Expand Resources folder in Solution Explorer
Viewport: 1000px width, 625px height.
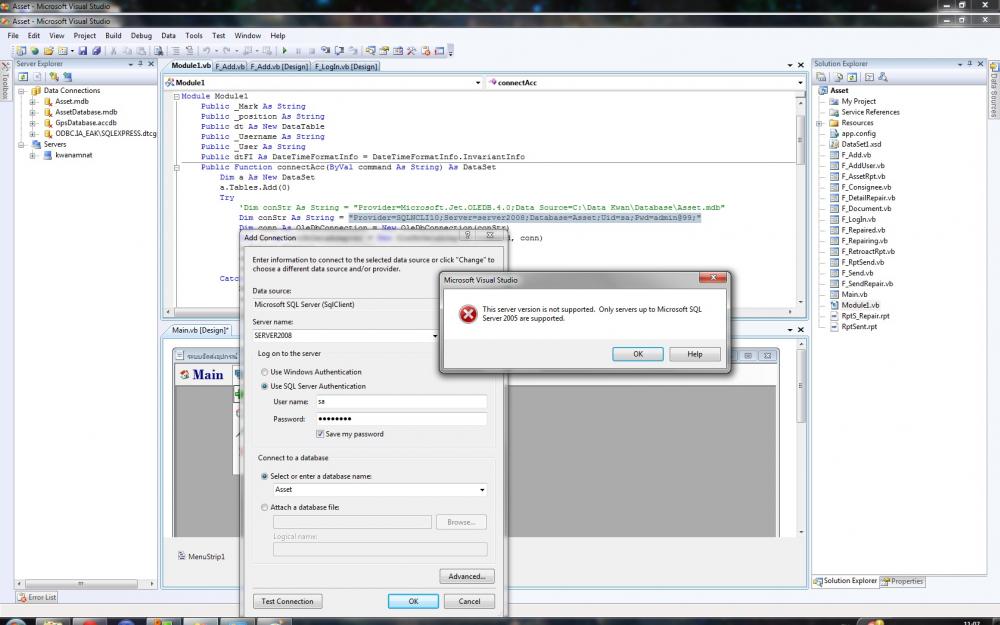[x=820, y=123]
